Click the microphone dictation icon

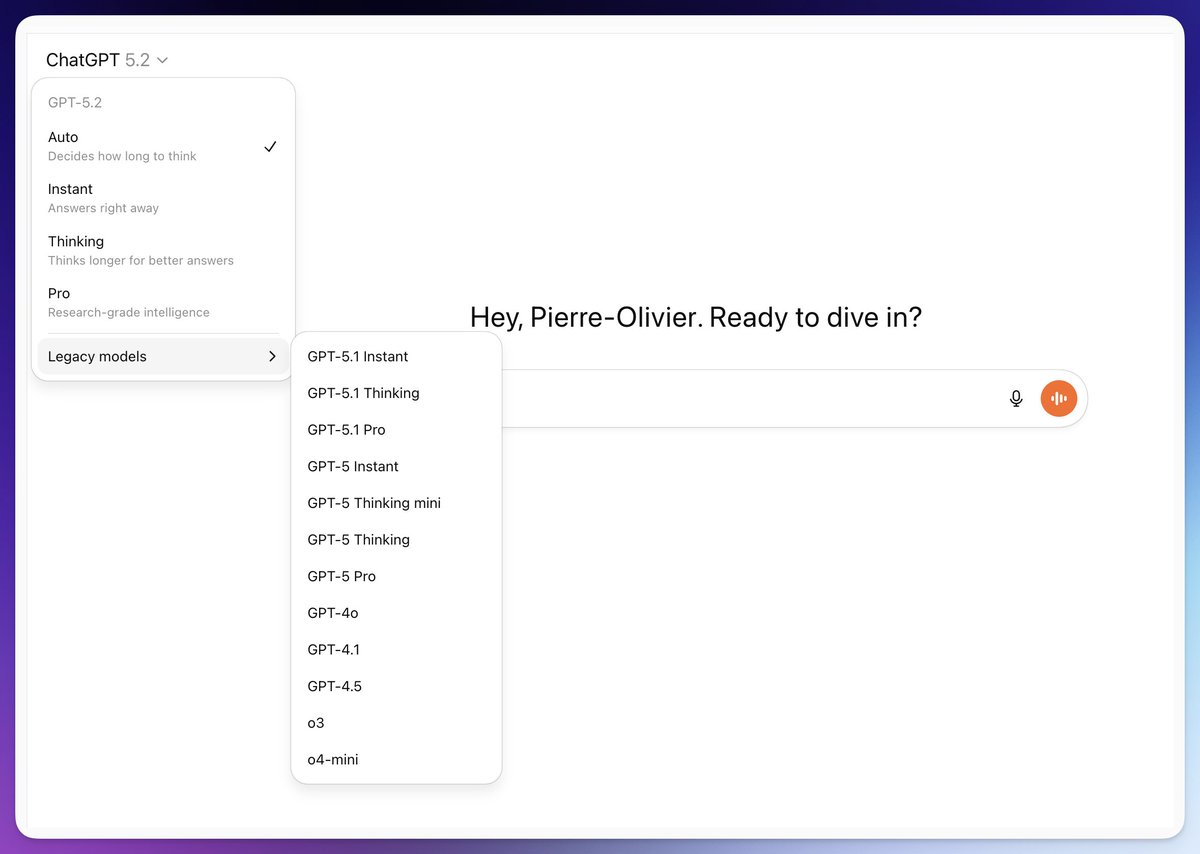click(1016, 399)
